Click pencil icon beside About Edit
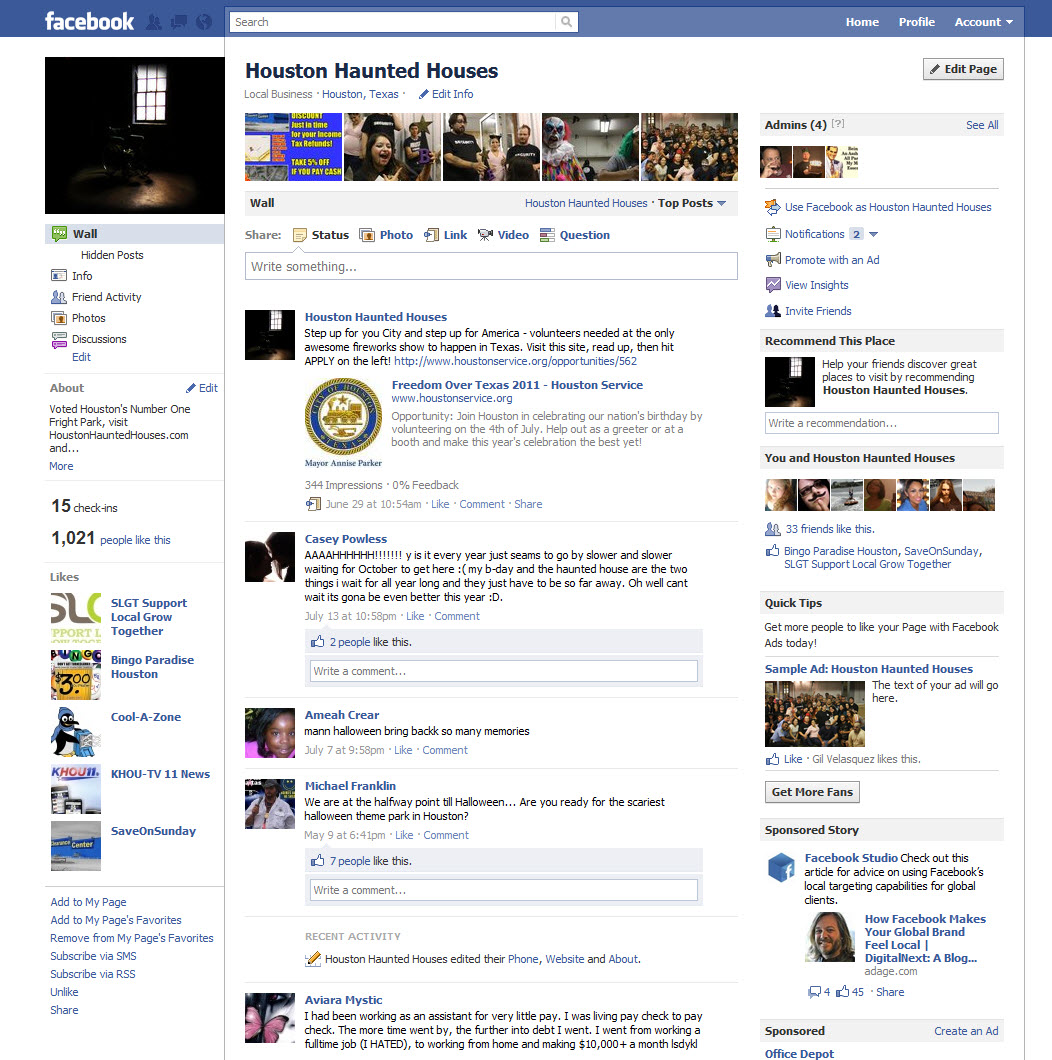The width and height of the screenshot is (1052, 1060). coord(191,388)
